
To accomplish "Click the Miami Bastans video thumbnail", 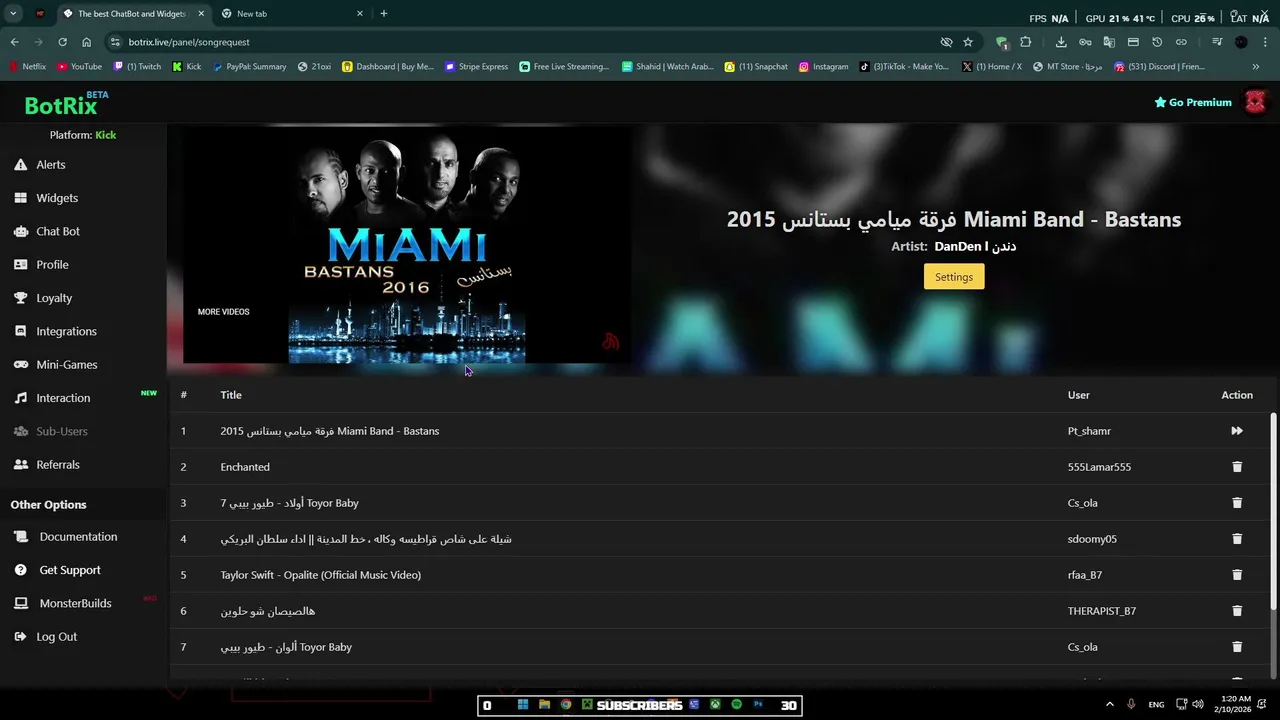I will 406,244.
